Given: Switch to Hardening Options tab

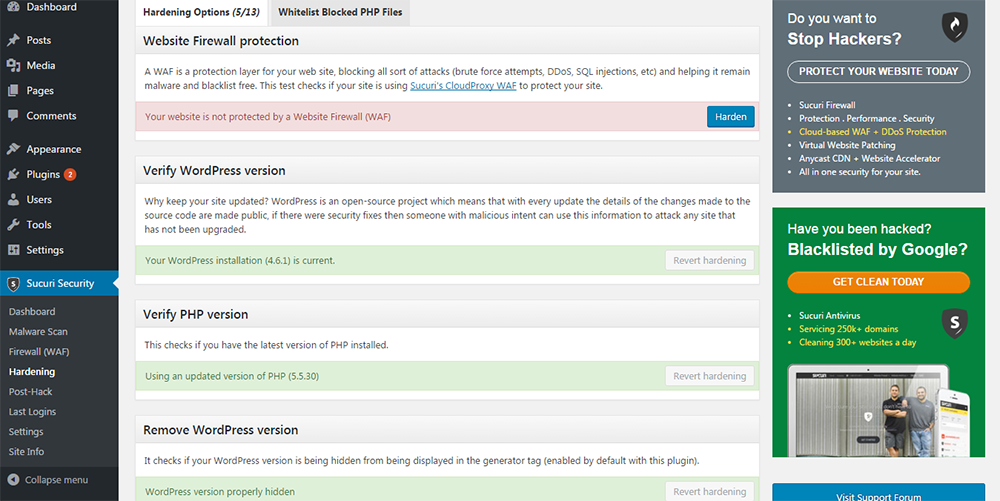Looking at the screenshot, I should click(201, 13).
